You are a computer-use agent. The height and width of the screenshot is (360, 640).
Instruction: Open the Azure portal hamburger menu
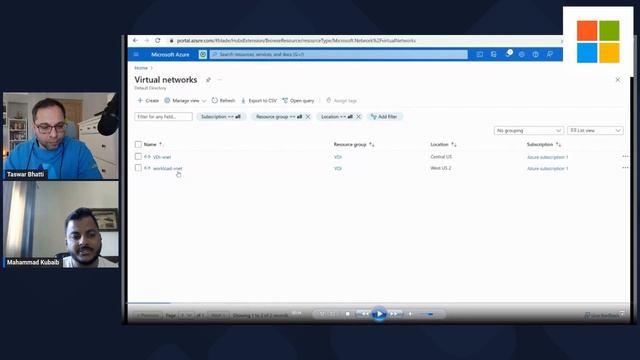coord(136,54)
